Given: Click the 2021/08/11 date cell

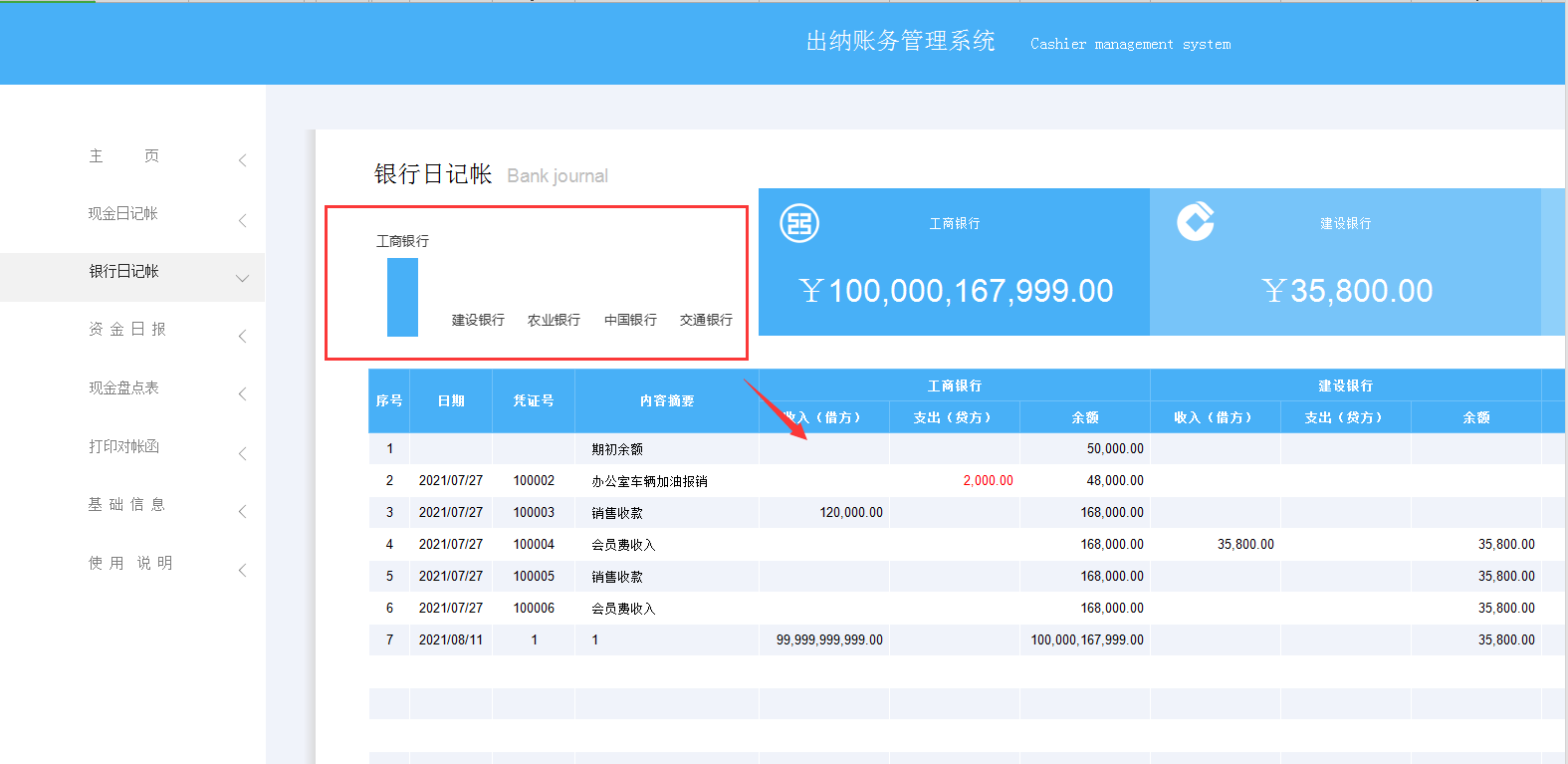Looking at the screenshot, I should tap(451, 640).
